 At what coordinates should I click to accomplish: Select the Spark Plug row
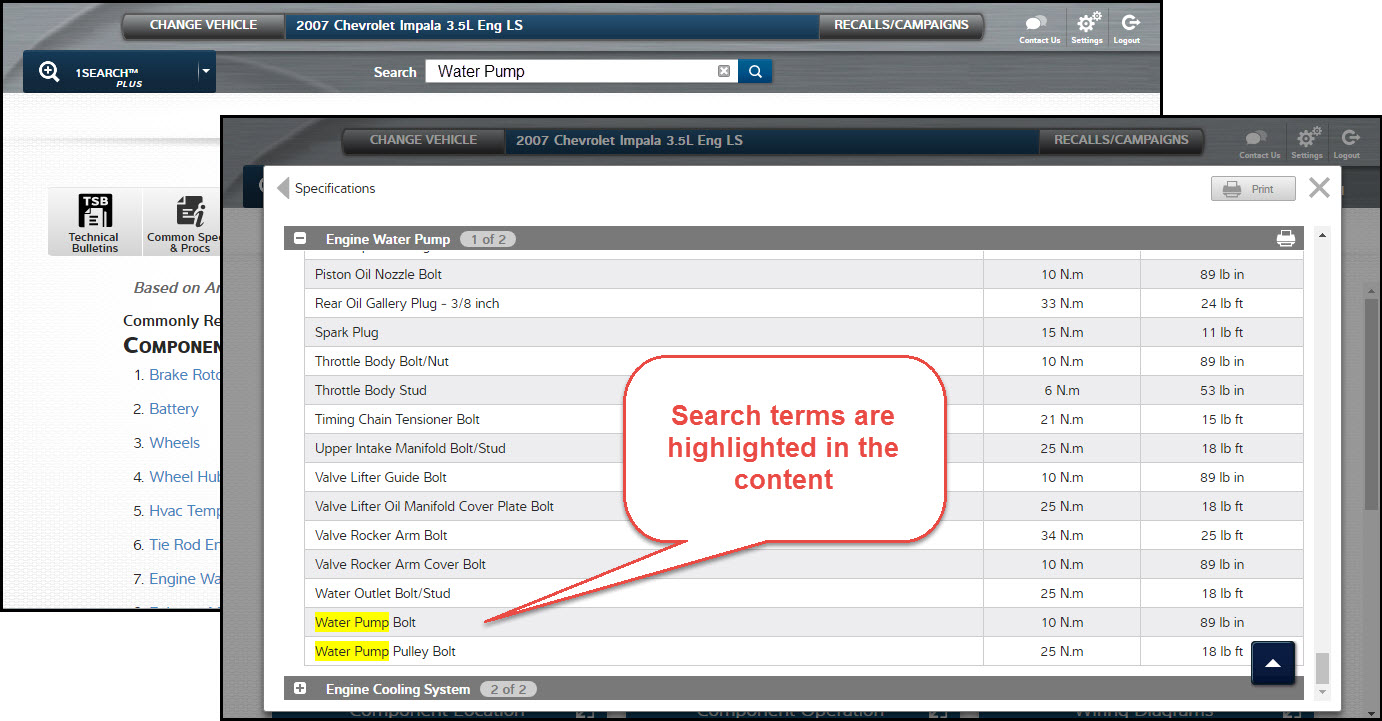coord(803,332)
